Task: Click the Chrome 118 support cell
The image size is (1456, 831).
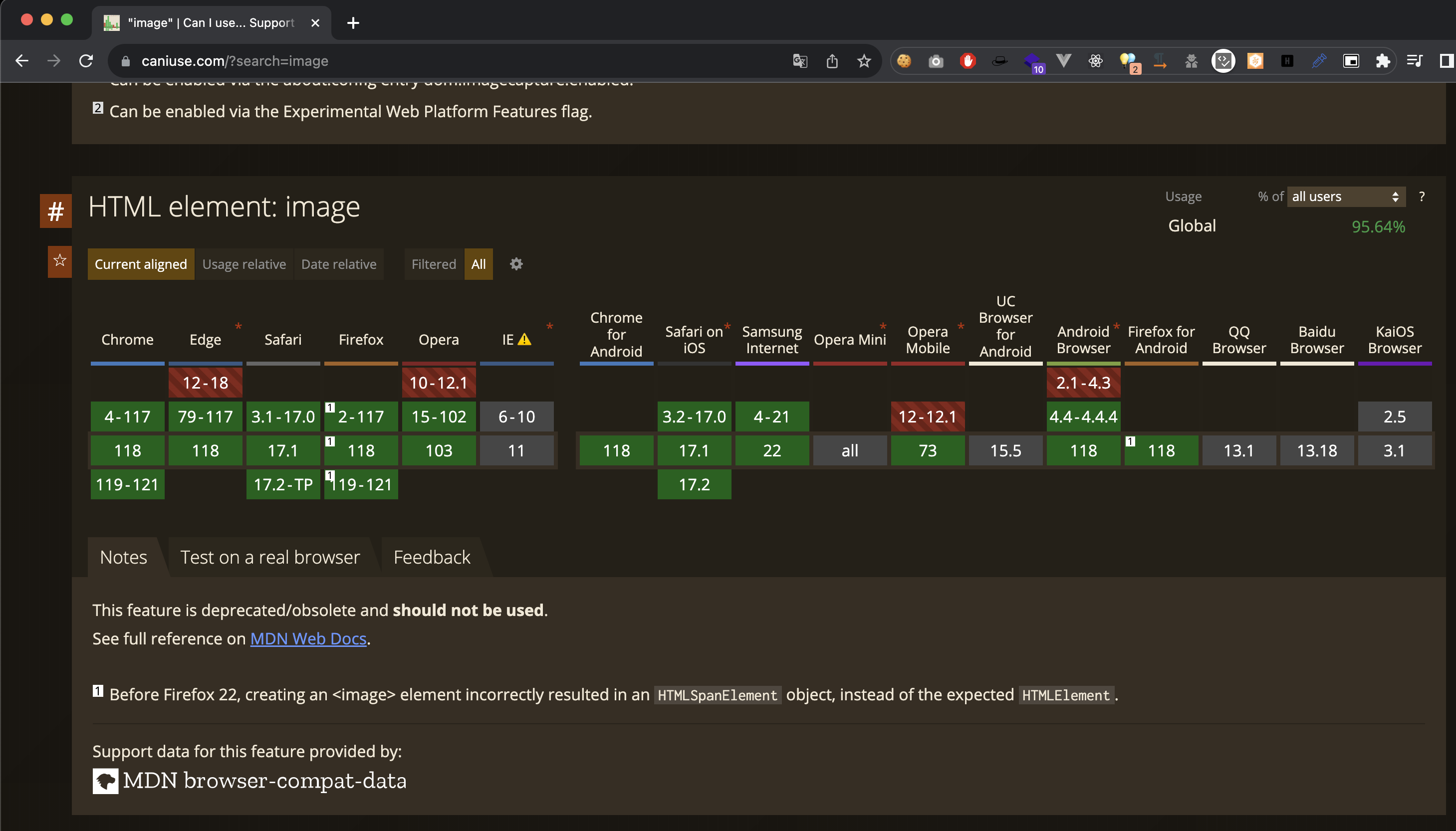Action: pos(127,450)
